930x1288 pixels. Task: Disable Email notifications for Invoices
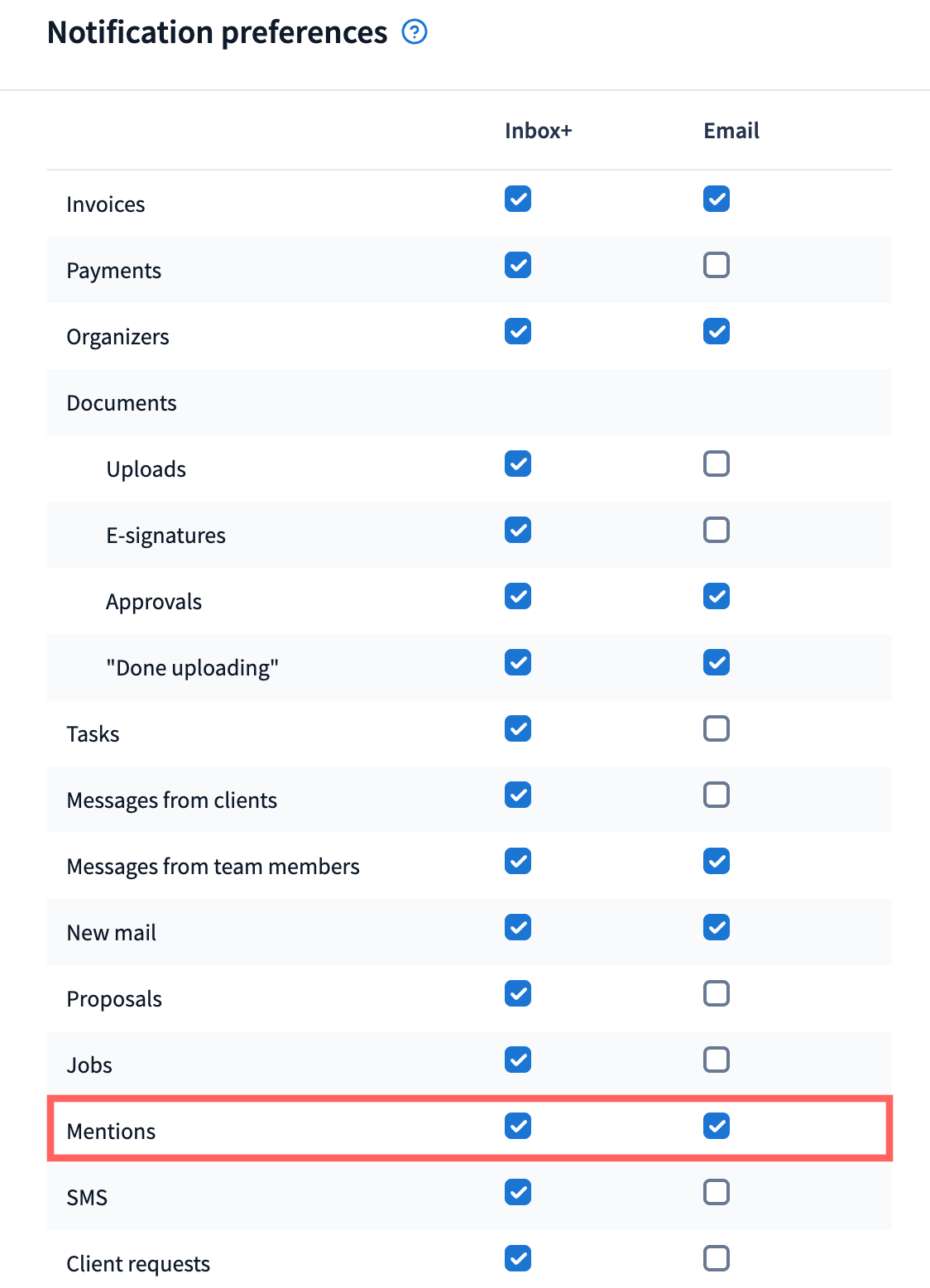[x=717, y=199]
